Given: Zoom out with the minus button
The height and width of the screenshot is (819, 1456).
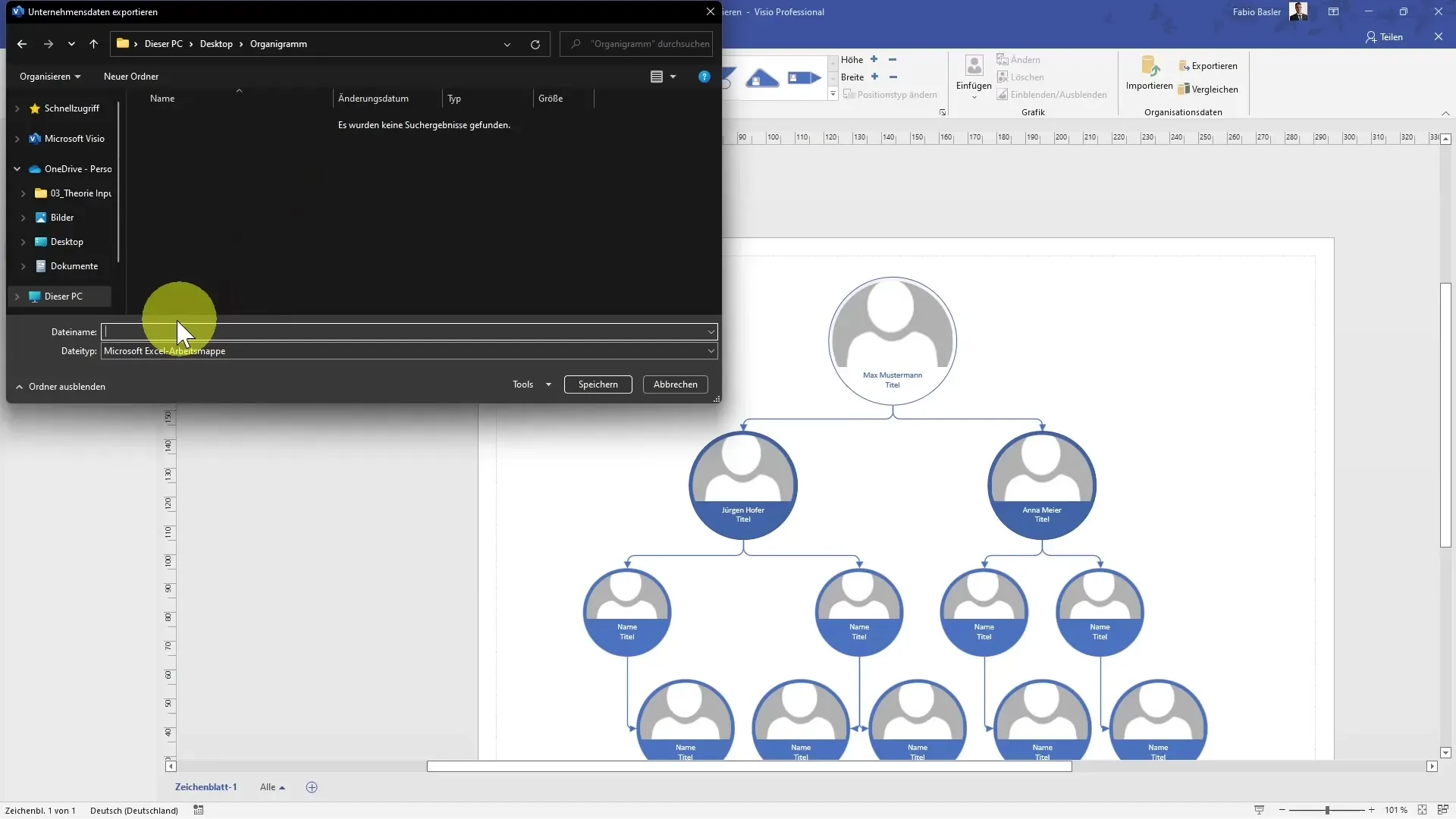Looking at the screenshot, I should (x=1282, y=810).
